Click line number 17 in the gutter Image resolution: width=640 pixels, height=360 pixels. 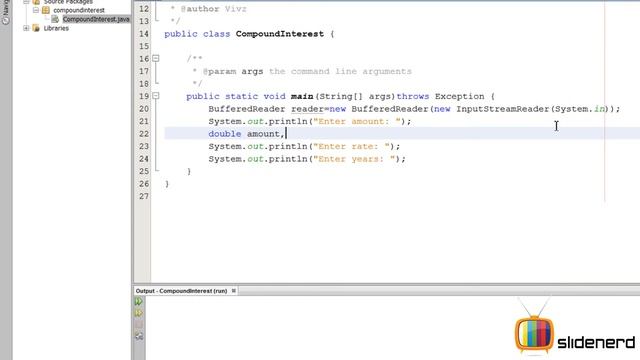point(144,71)
